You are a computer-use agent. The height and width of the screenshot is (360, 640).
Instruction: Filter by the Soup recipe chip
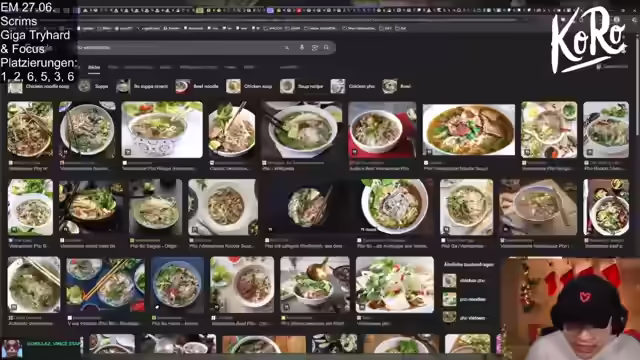pyautogui.click(x=302, y=87)
